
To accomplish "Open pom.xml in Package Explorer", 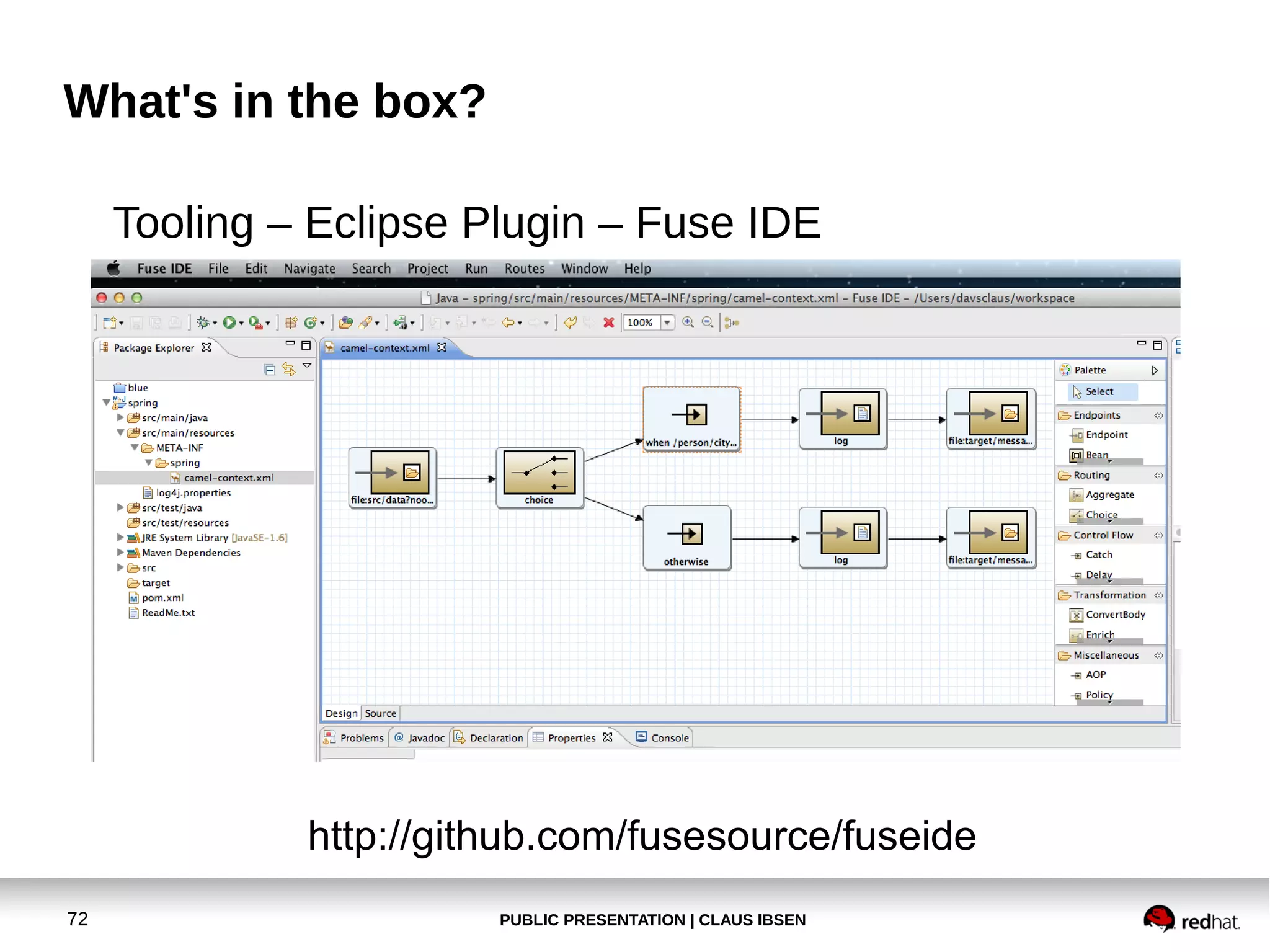I will point(162,598).
